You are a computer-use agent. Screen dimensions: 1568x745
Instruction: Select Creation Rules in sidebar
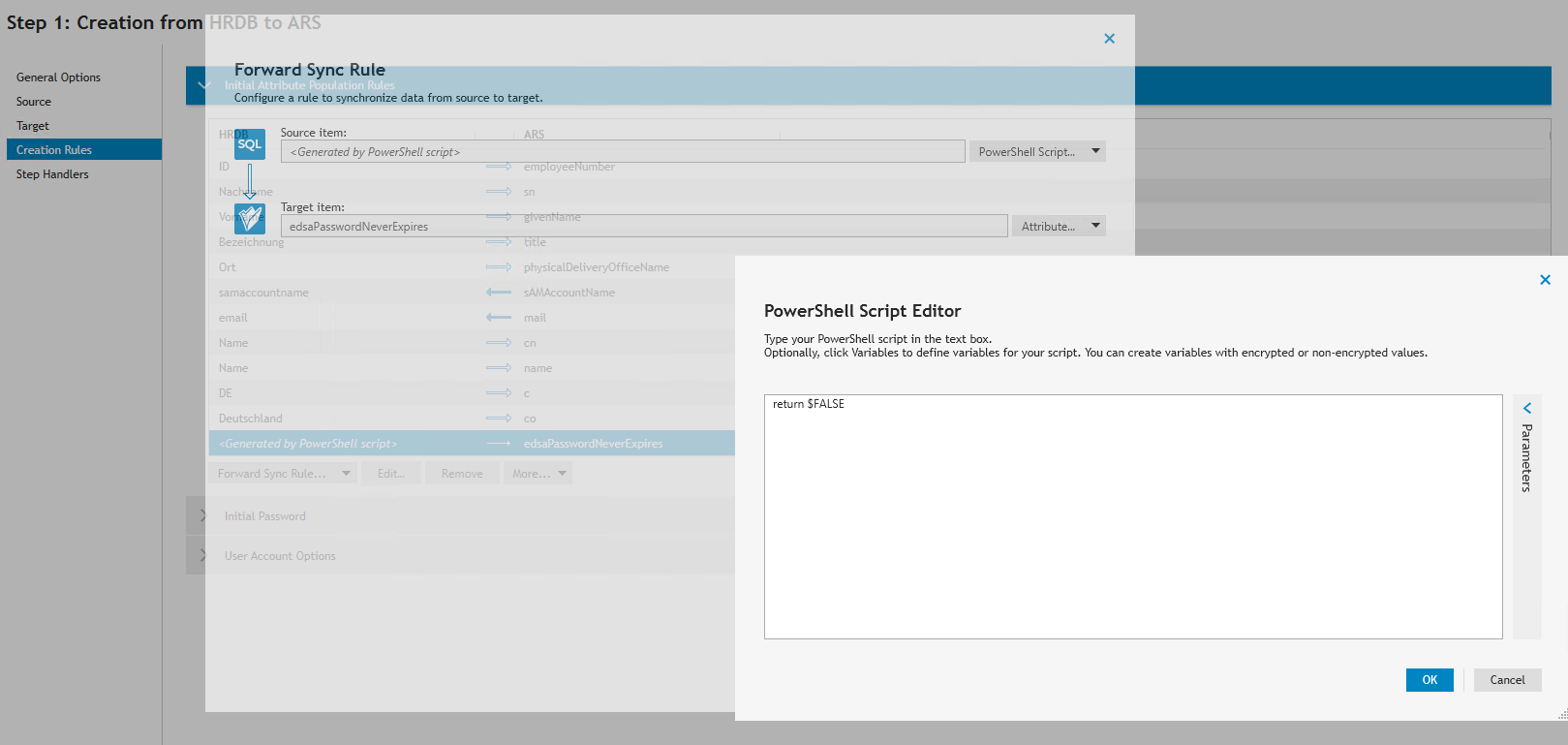point(84,150)
